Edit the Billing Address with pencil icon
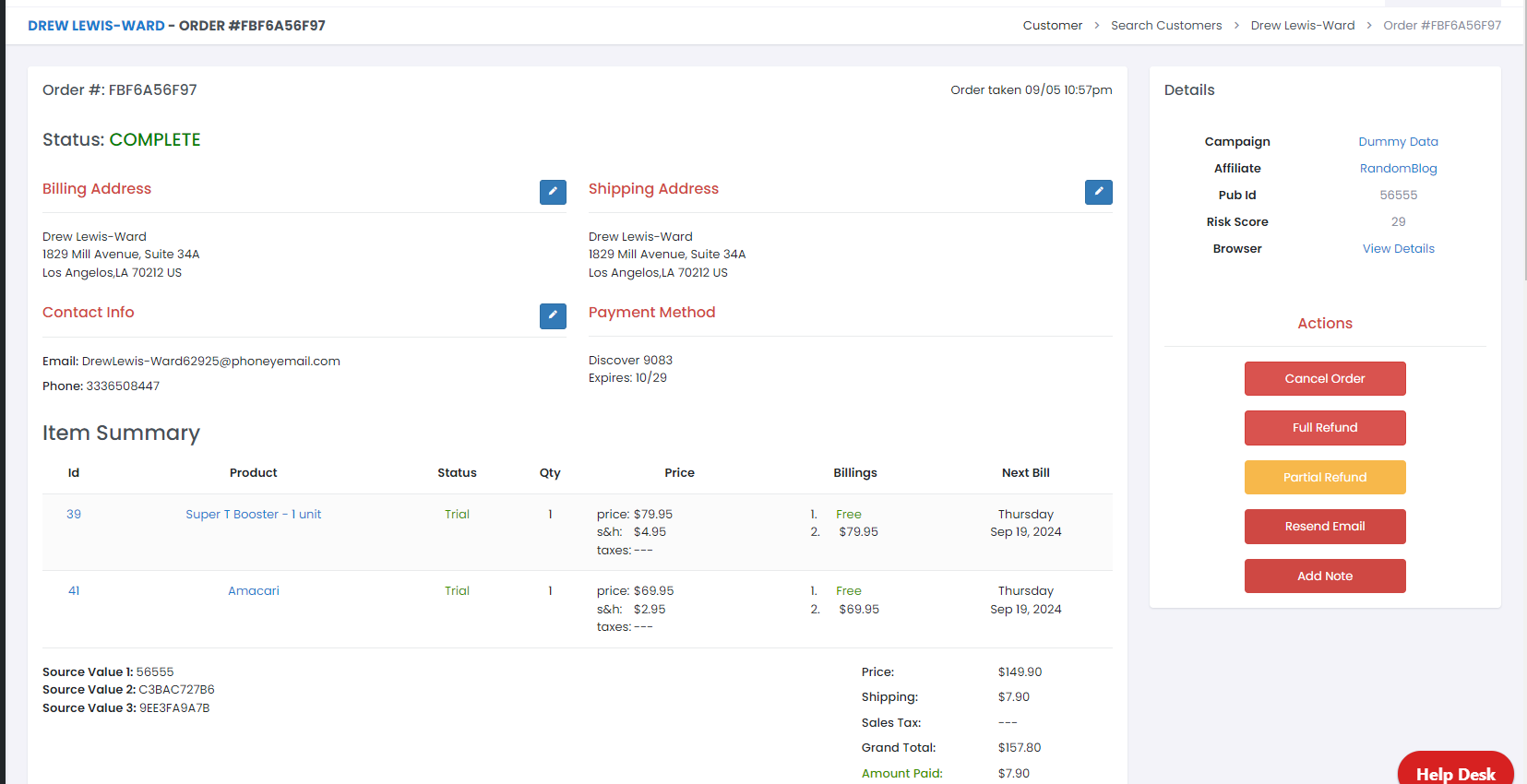Image resolution: width=1527 pixels, height=784 pixels. [x=553, y=192]
